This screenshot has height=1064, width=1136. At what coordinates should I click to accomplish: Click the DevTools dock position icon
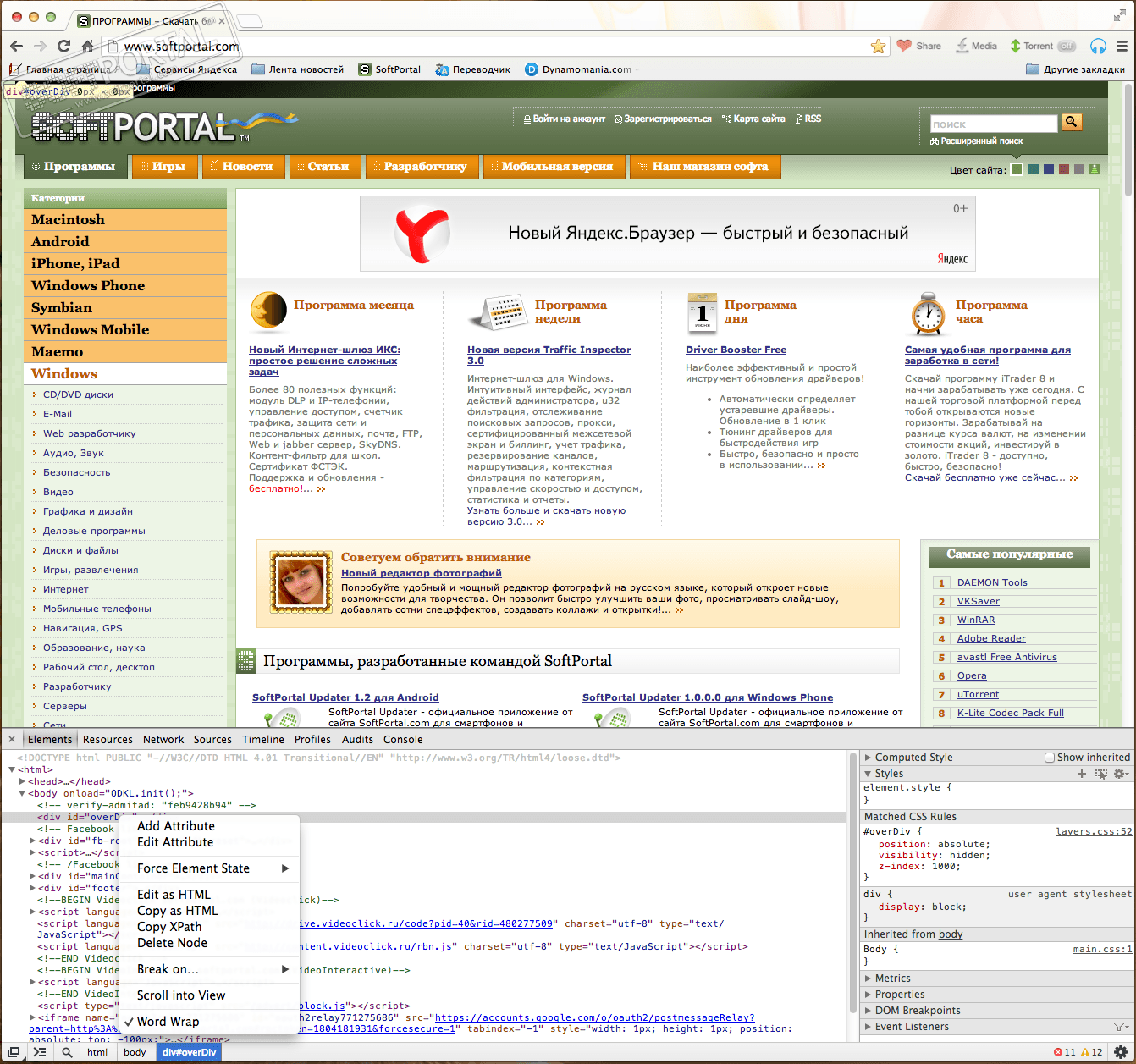[x=14, y=1052]
